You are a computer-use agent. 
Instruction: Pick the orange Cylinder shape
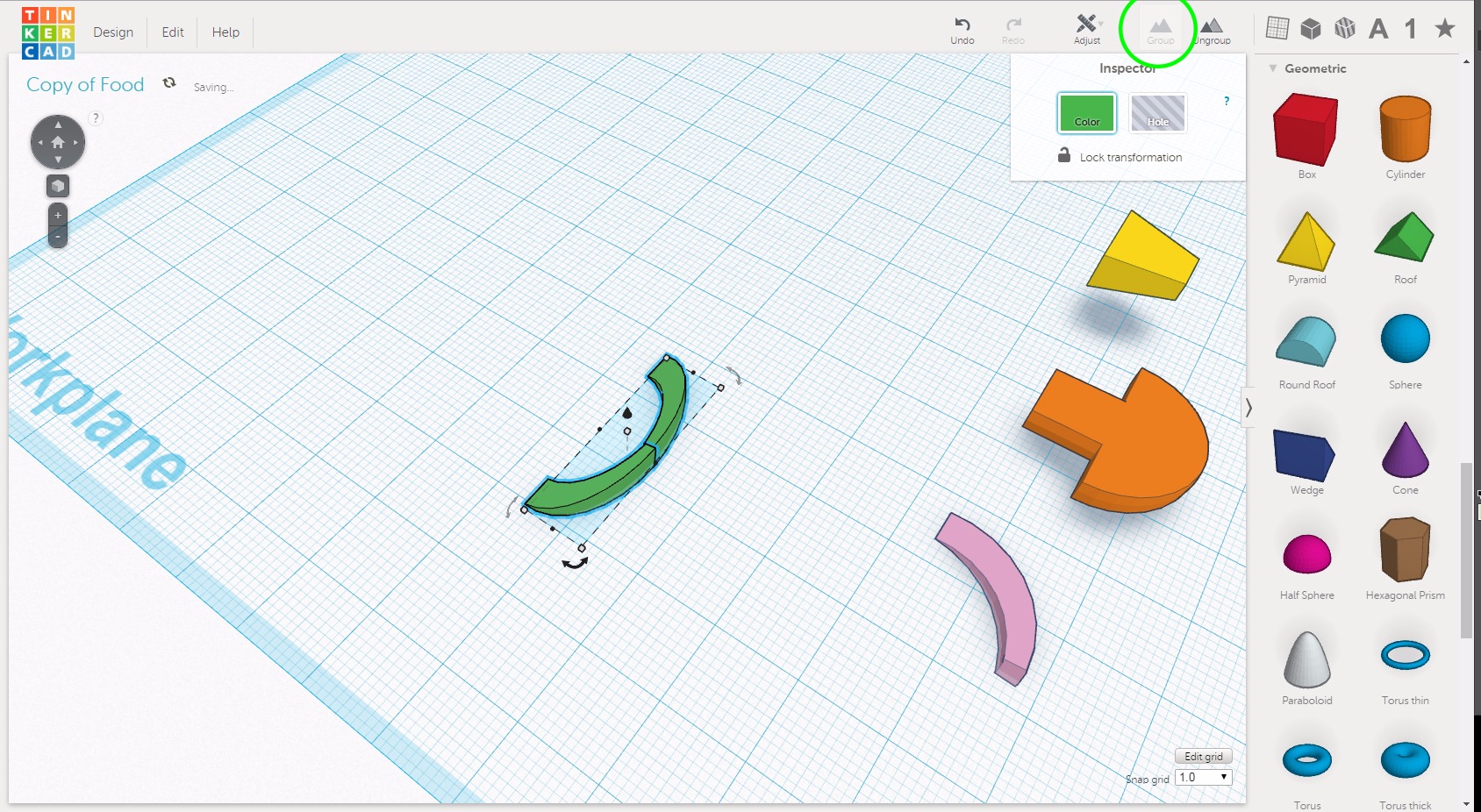[x=1406, y=130]
